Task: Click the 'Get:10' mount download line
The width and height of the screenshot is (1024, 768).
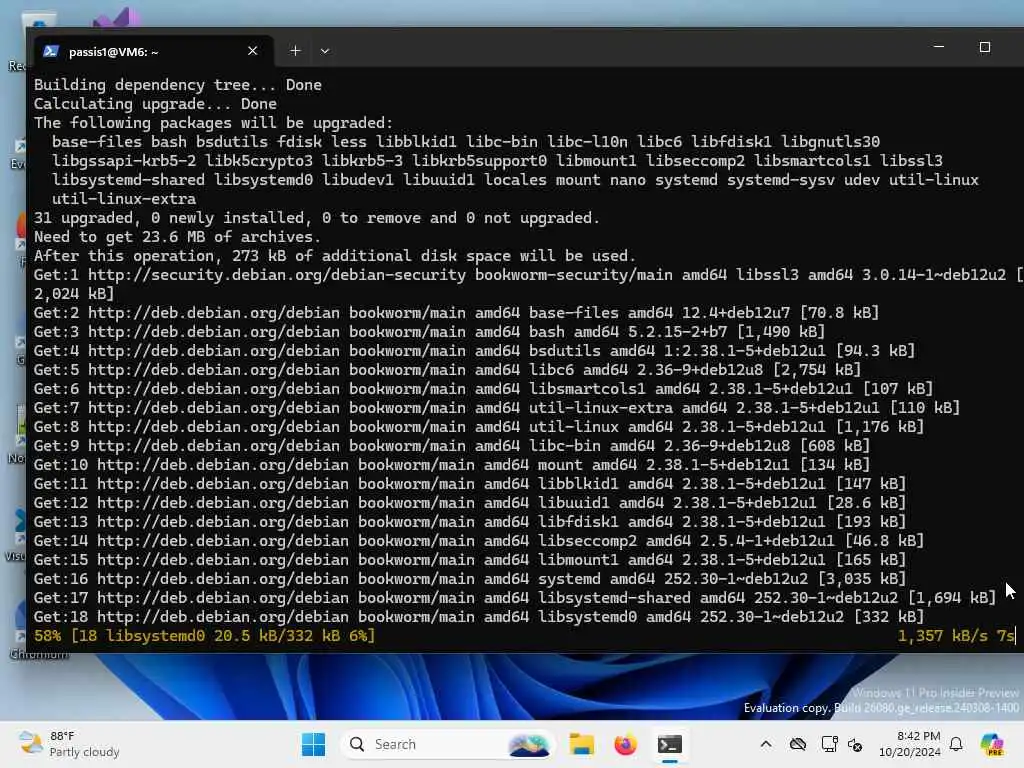Action: (x=452, y=464)
